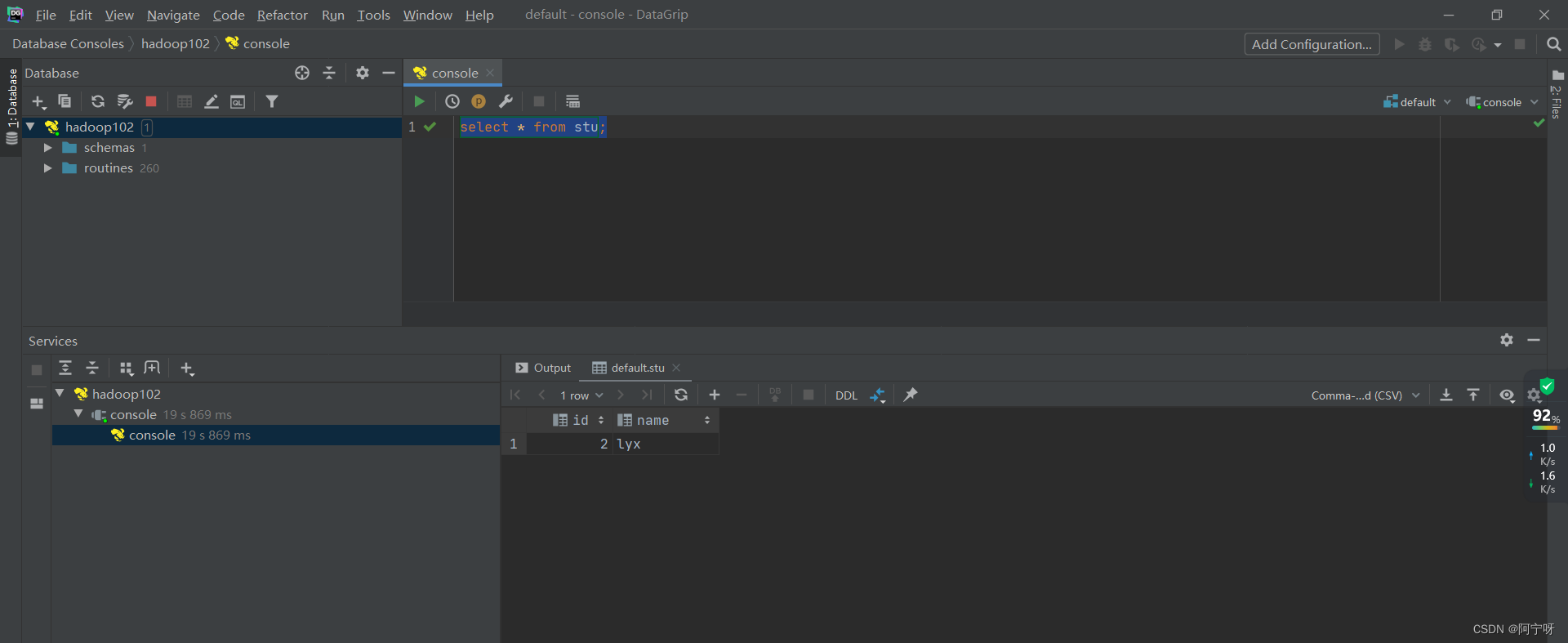
Task: Expand the schemas folder
Action: pyautogui.click(x=47, y=148)
